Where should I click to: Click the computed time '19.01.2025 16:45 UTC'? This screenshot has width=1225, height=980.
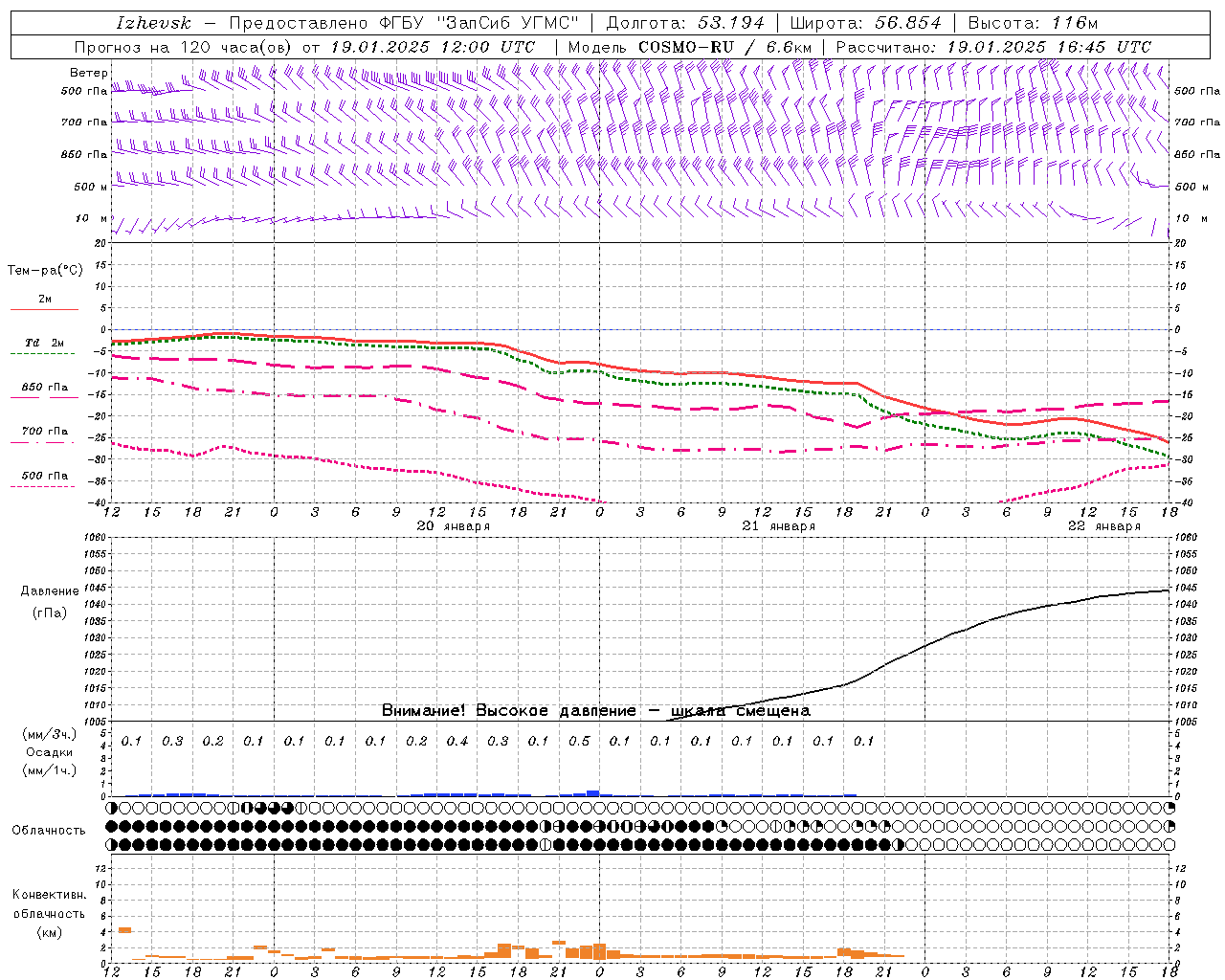[1049, 47]
